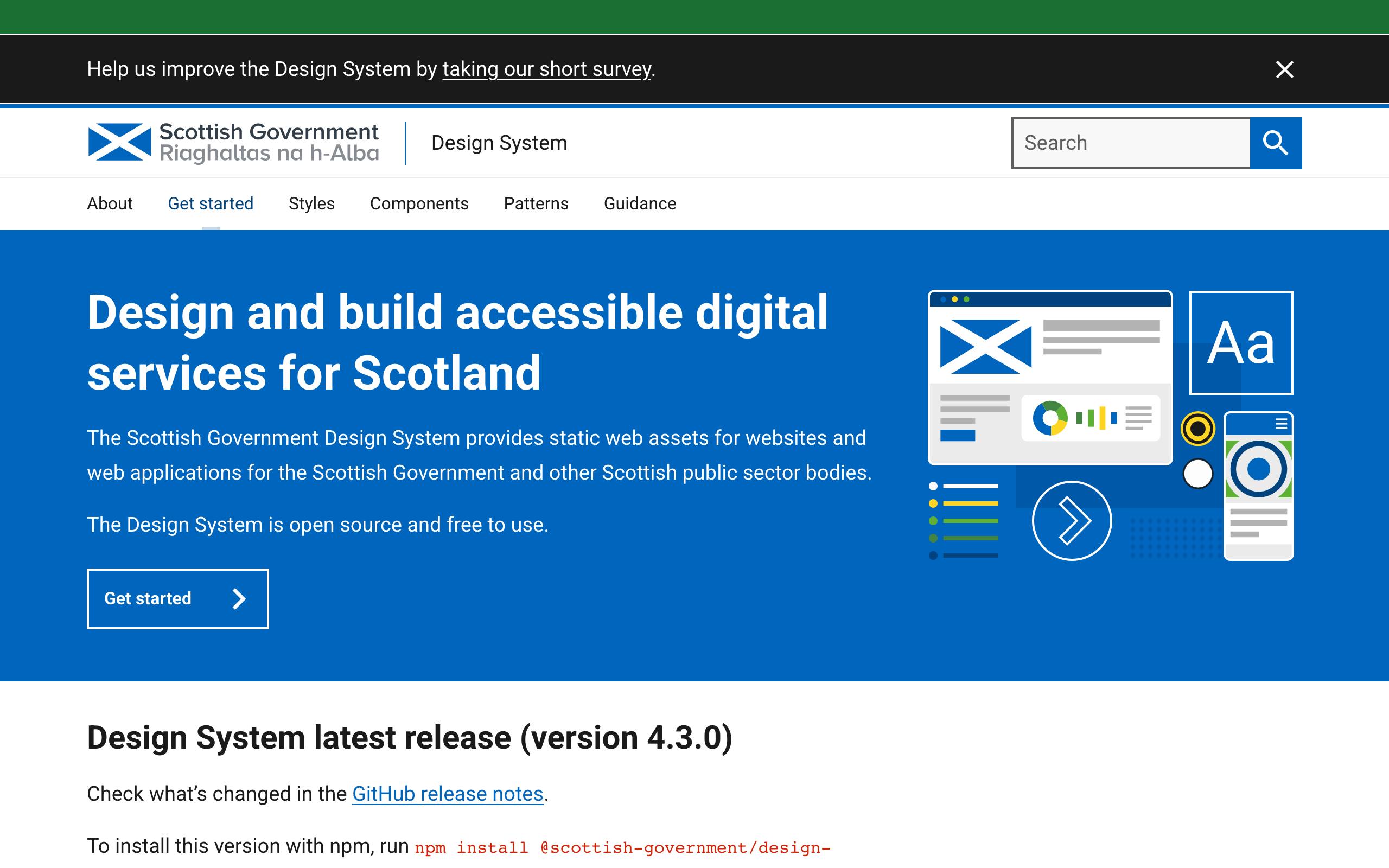Click the search magnifier button
1389x868 pixels.
pos(1276,143)
